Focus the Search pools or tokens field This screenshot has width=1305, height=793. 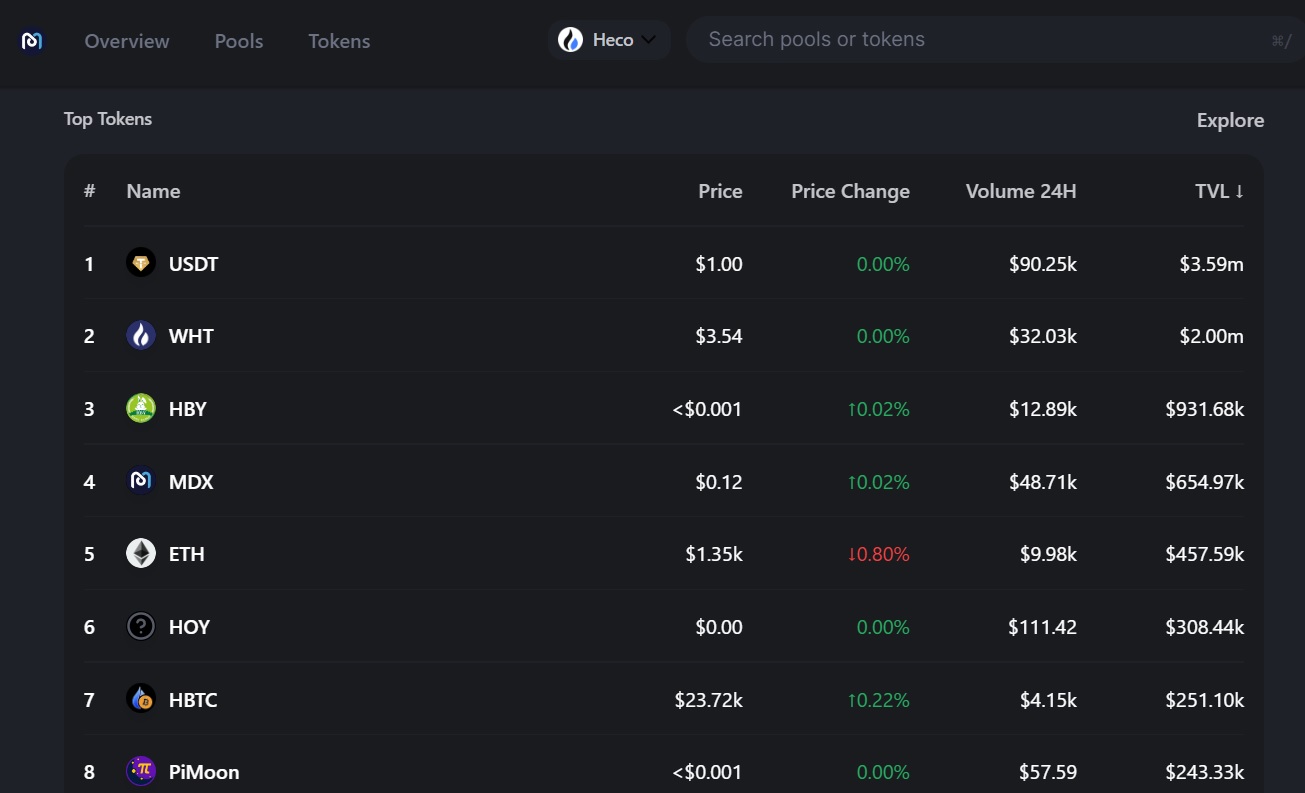click(995, 40)
